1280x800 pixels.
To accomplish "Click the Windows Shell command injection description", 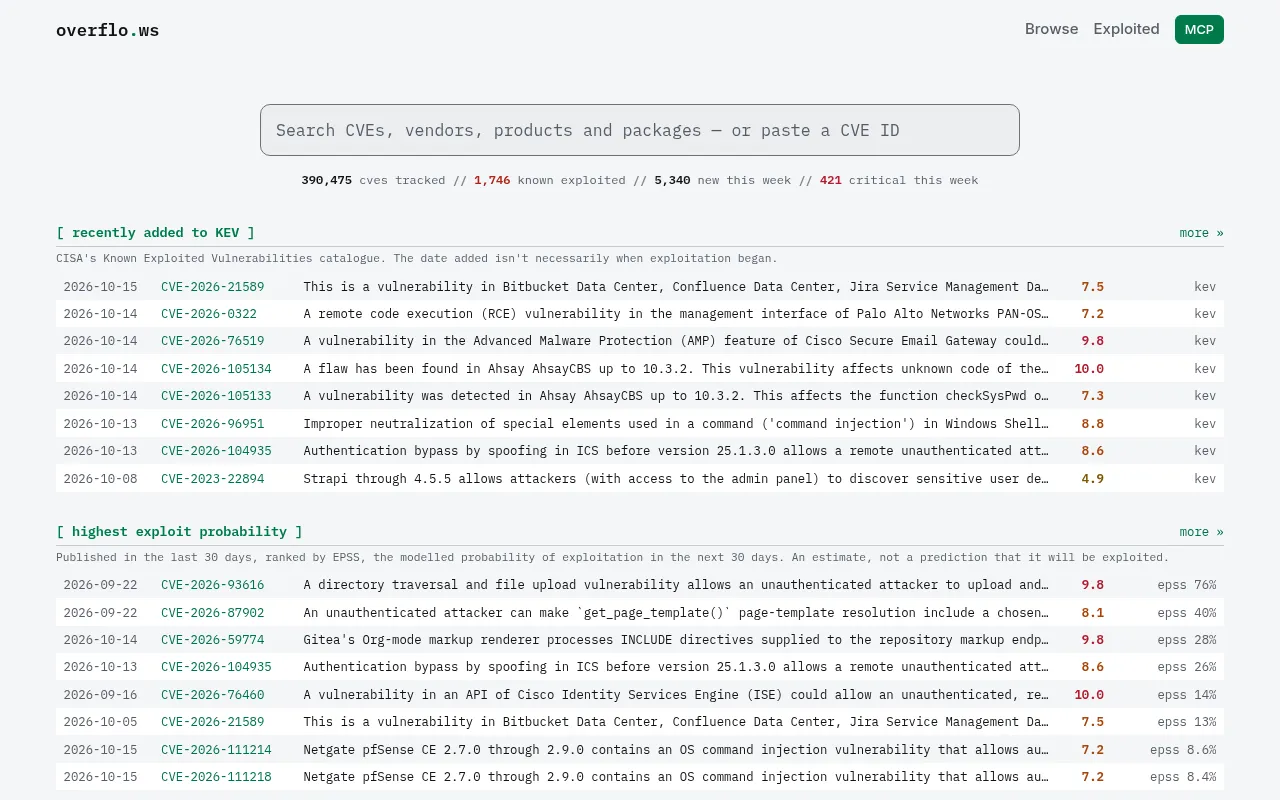I will click(676, 424).
